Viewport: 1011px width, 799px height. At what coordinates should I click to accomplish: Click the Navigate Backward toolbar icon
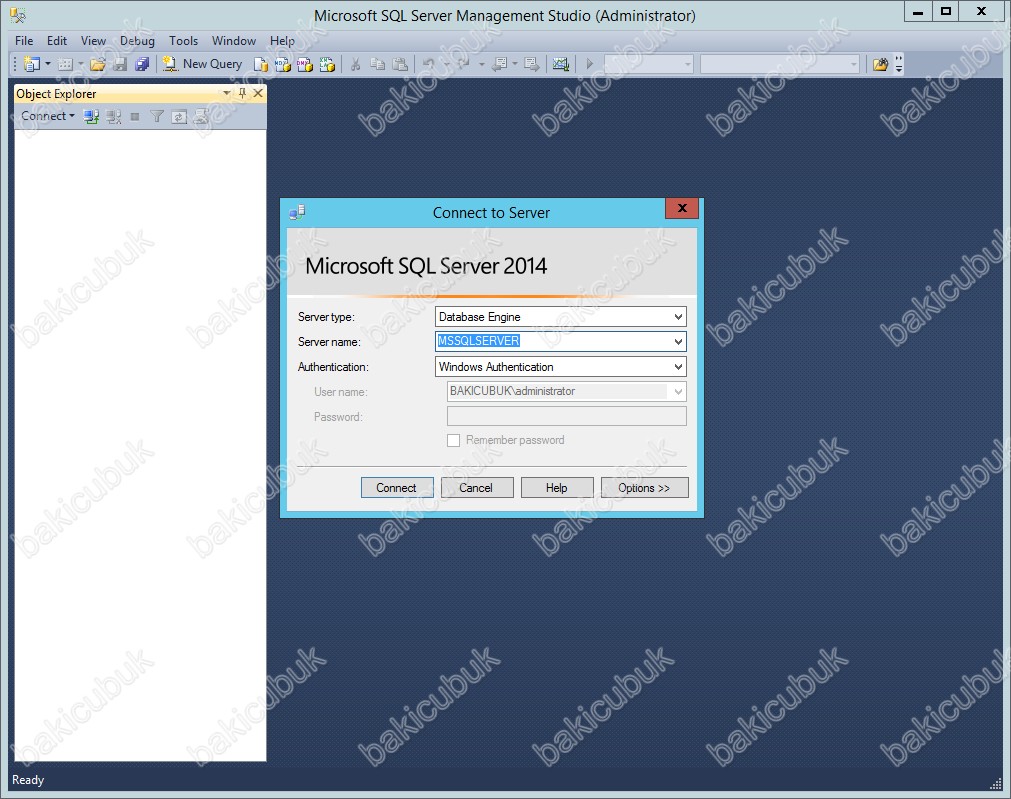pos(500,64)
